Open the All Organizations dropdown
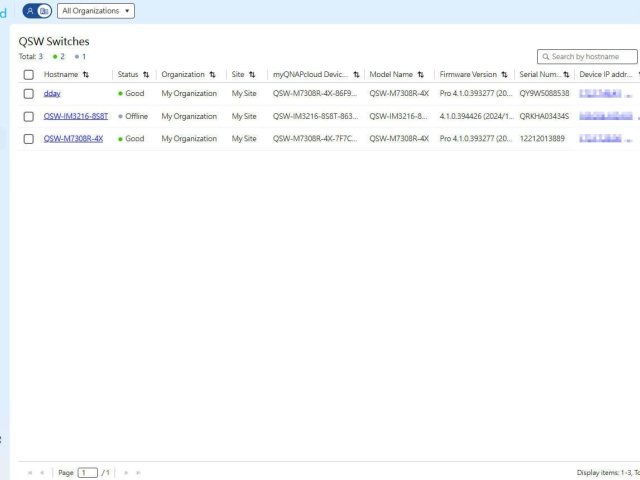Viewport: 640px width, 480px height. (x=96, y=11)
